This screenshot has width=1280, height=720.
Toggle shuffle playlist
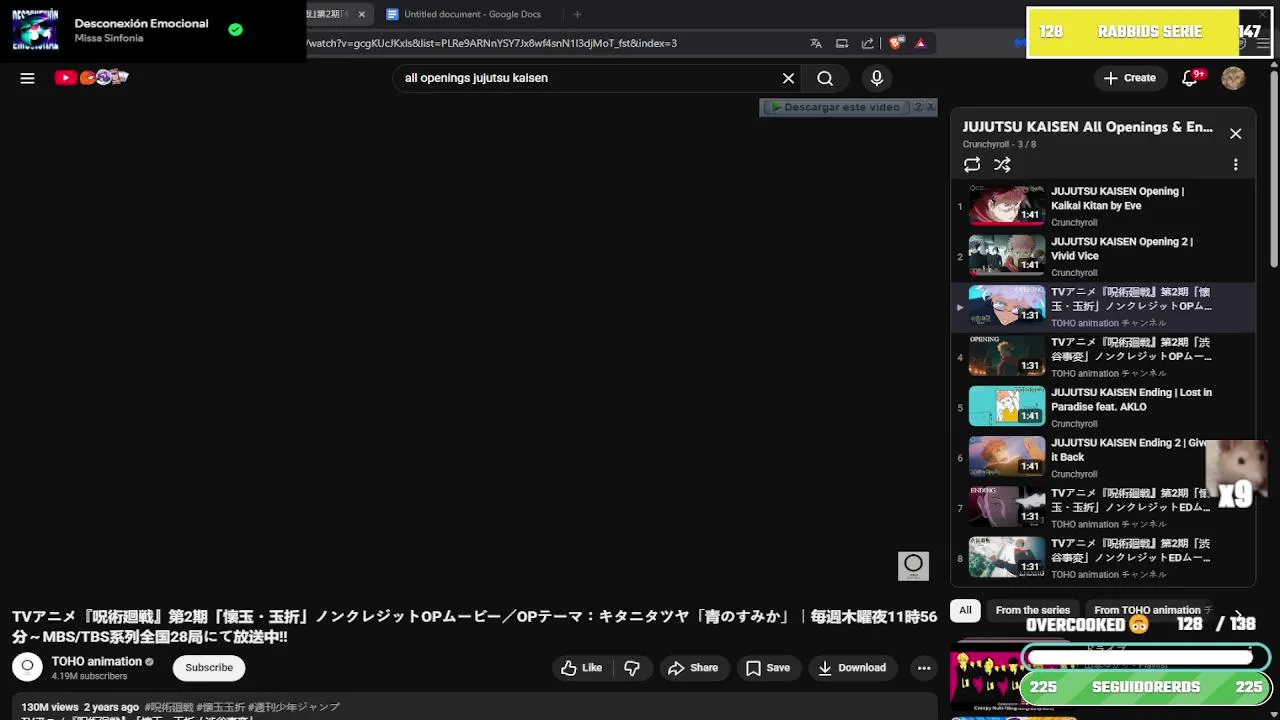click(1002, 165)
